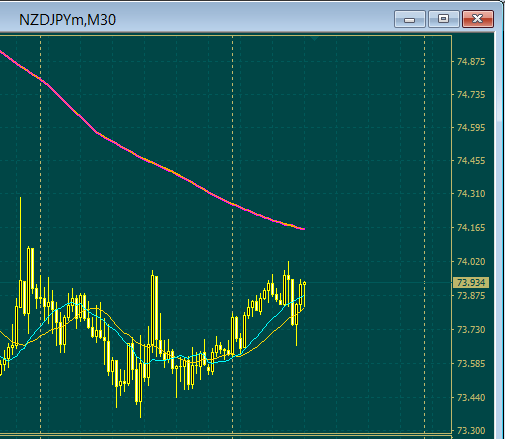The height and width of the screenshot is (439, 505).
Task: Click the 74.165 price scale label
Action: (x=471, y=228)
